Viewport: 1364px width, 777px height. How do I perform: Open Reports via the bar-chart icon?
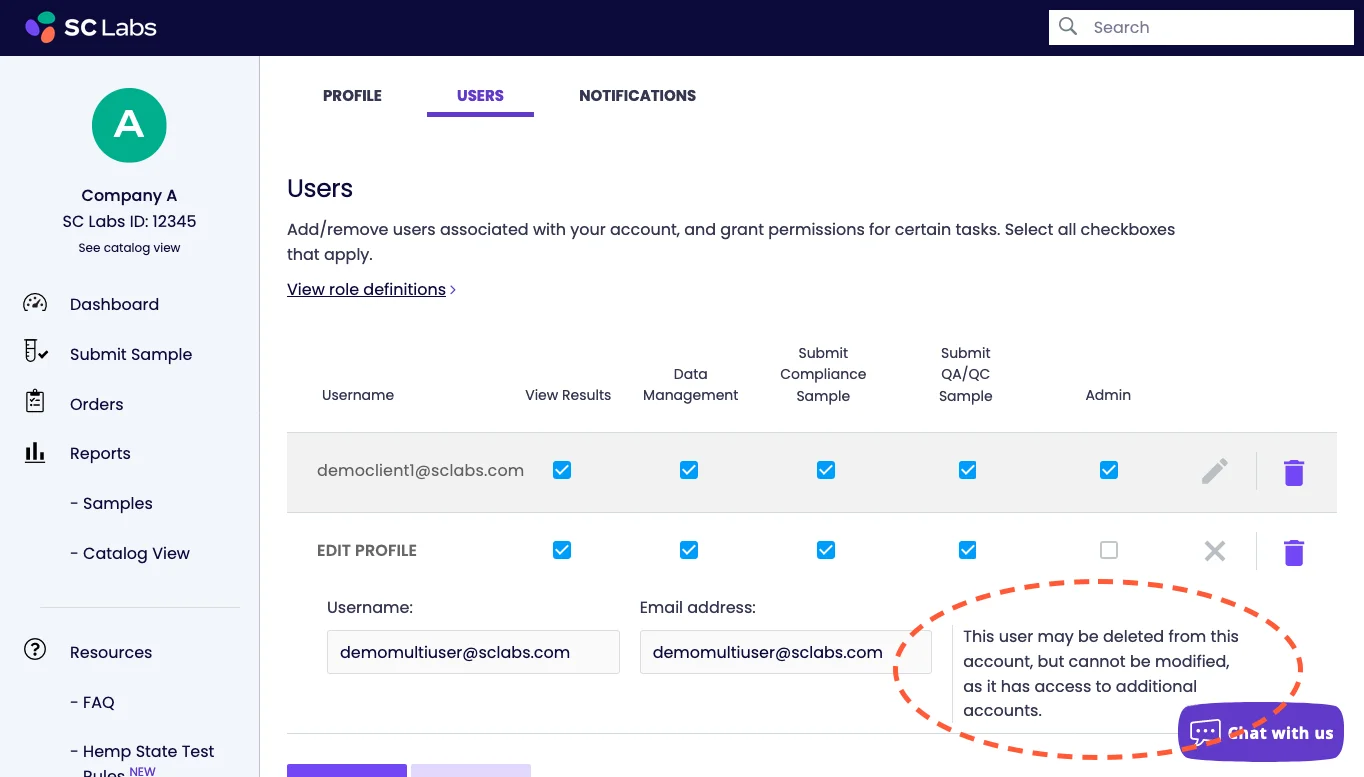34,453
